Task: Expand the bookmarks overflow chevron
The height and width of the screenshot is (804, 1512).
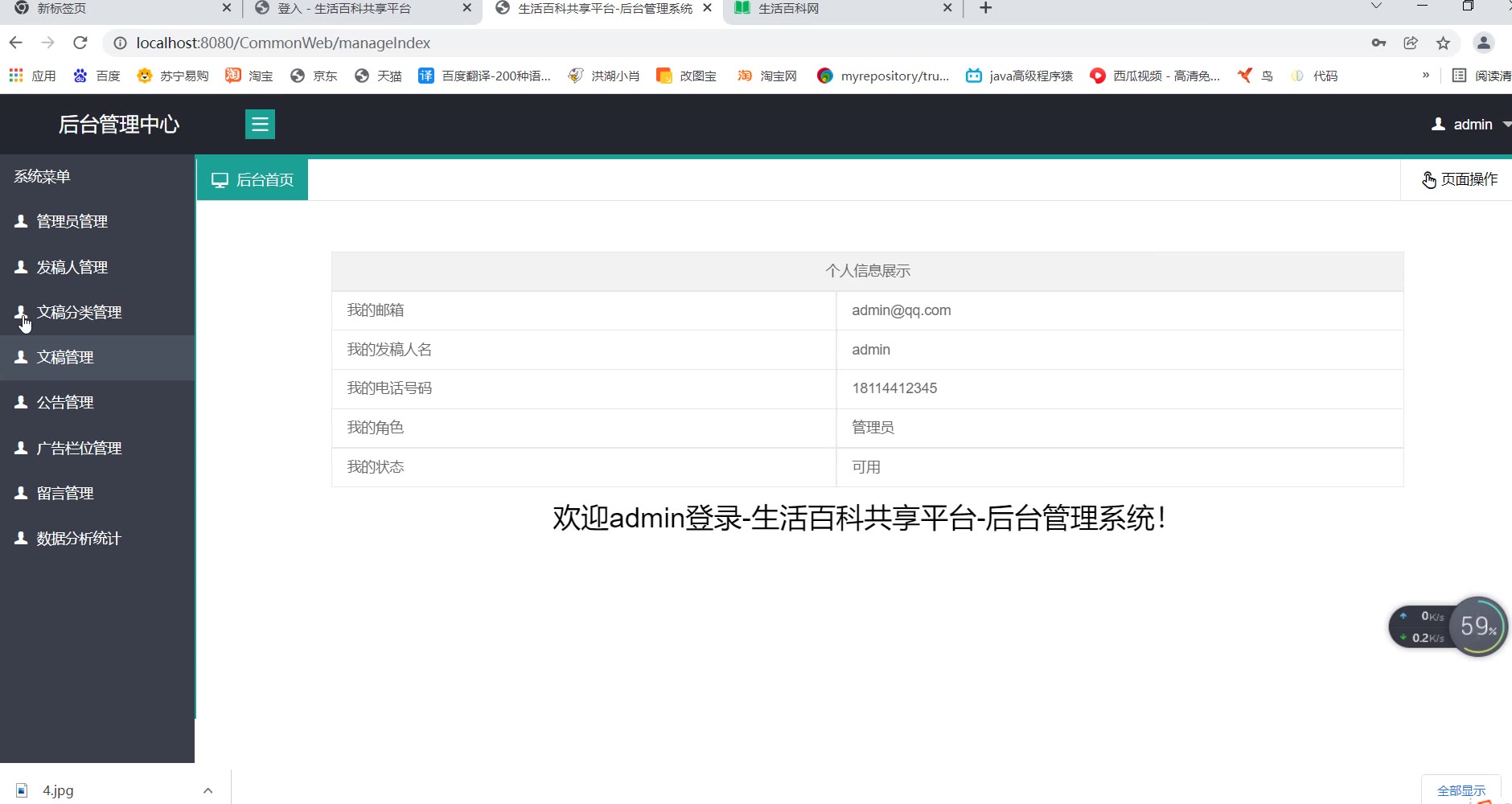Action: 1426,75
